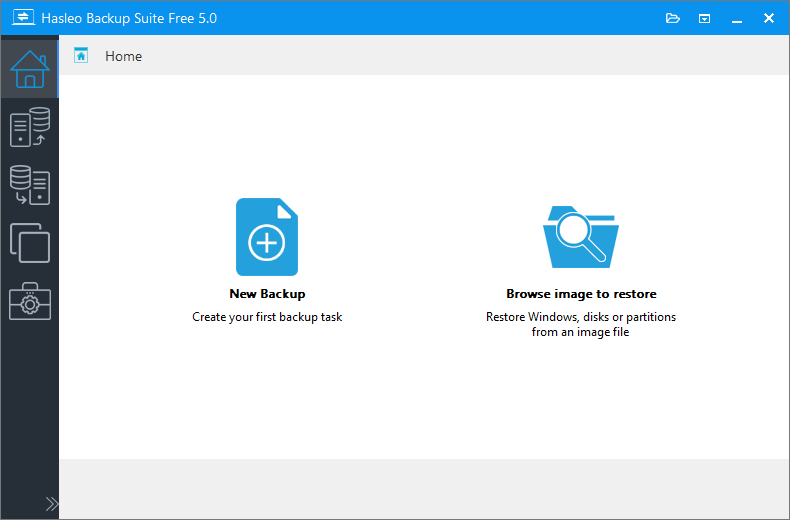790x520 pixels.
Task: Click the Home breadcrumb text
Action: point(123,56)
